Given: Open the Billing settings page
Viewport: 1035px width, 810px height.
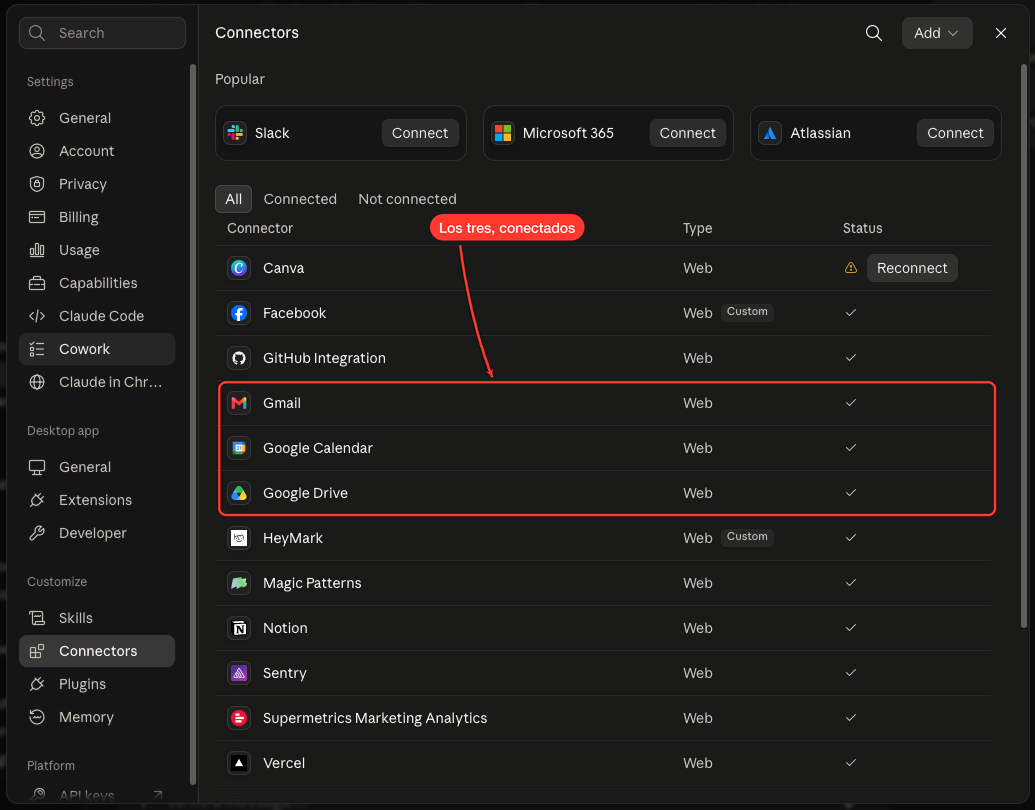Looking at the screenshot, I should point(97,217).
